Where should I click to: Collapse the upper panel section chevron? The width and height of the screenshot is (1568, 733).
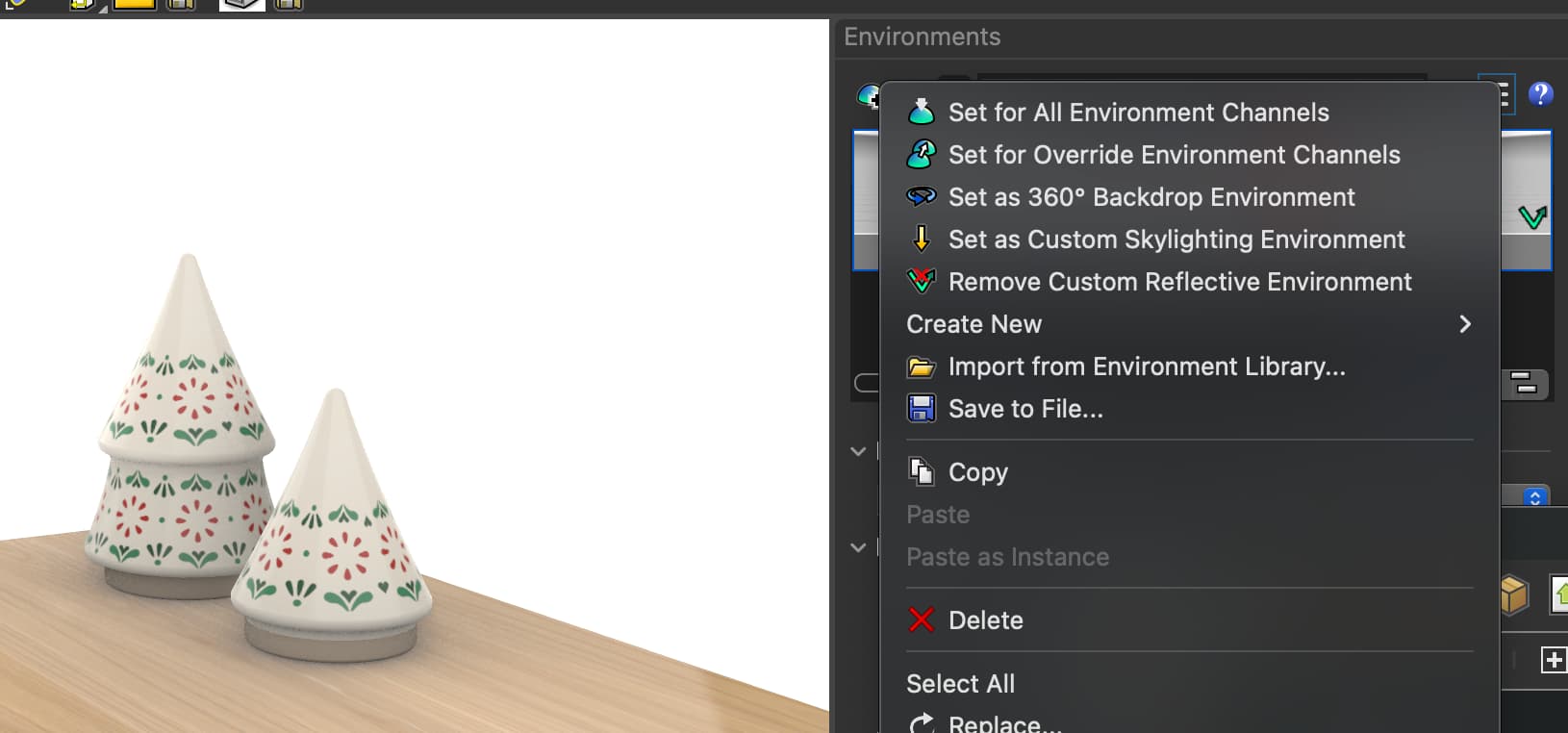(x=858, y=451)
